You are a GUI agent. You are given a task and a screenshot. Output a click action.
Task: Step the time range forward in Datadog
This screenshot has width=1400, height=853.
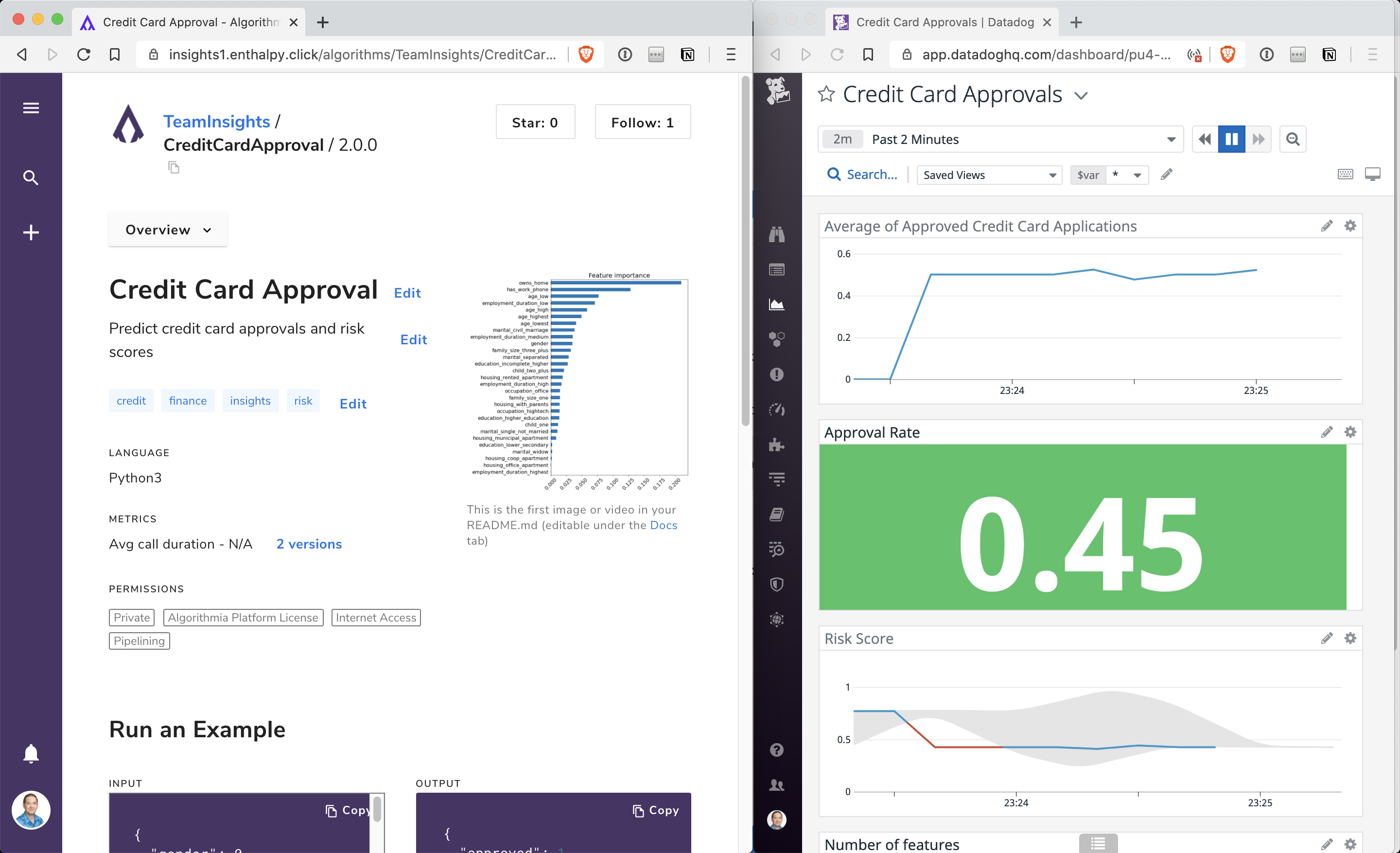coord(1258,139)
